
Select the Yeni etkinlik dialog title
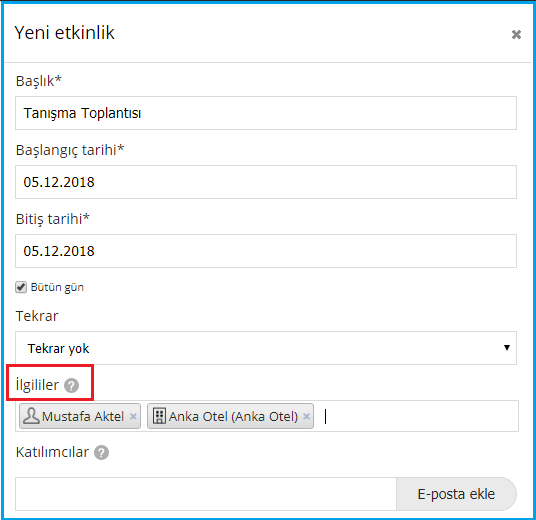pyautogui.click(x=65, y=33)
